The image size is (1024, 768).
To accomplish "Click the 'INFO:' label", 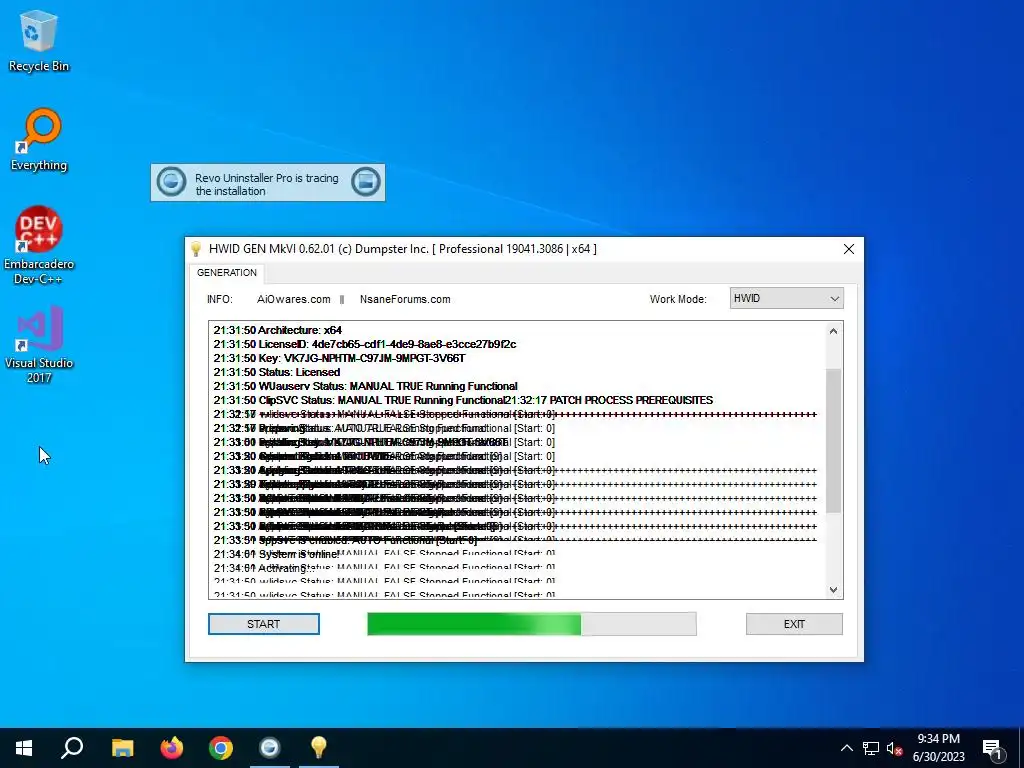I will pos(220,299).
